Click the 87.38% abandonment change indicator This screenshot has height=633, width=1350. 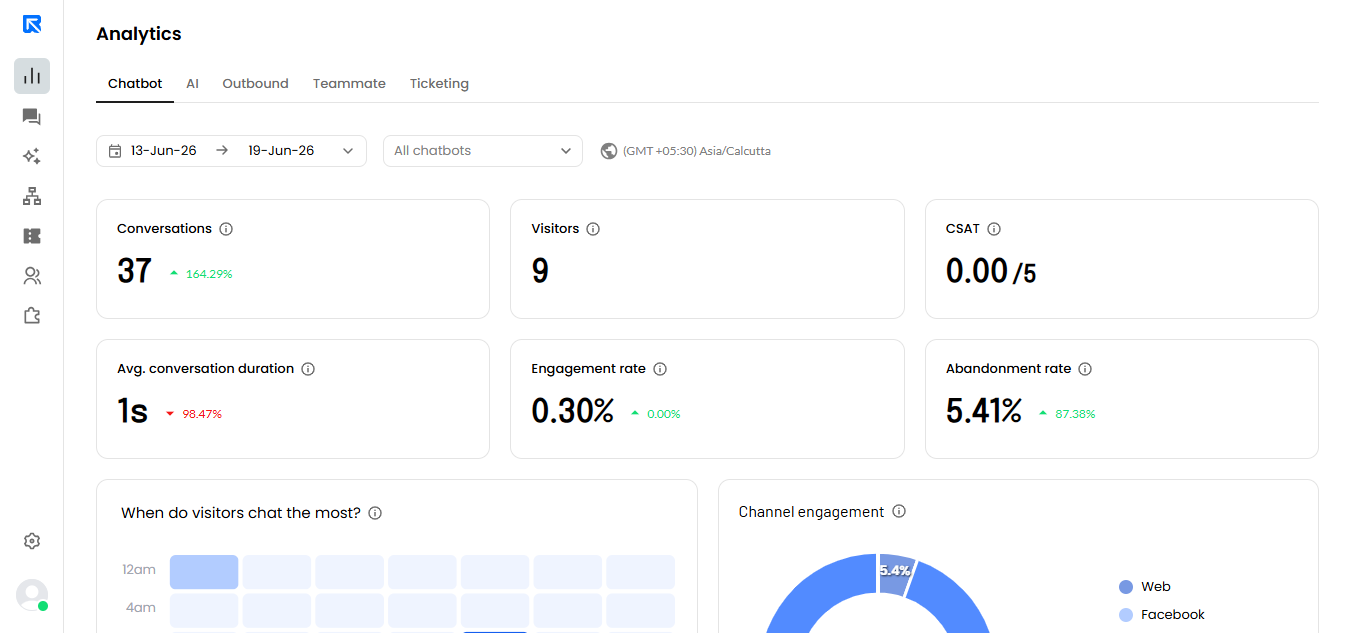pos(1067,414)
